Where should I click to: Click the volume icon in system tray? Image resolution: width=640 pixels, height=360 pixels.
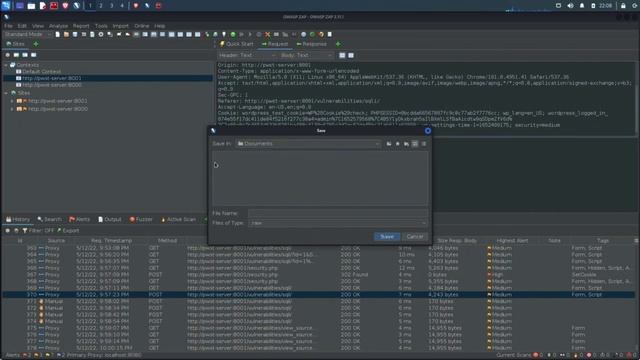click(x=570, y=6)
